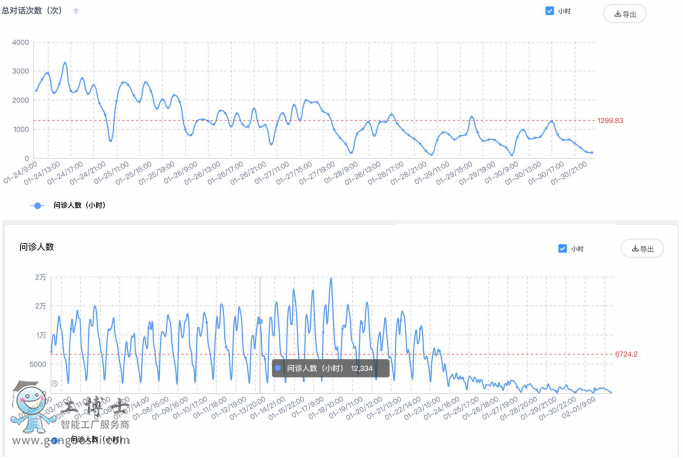Click download icon in top chart's 导出 button
Viewport: 683px width, 460px height.
click(x=616, y=14)
